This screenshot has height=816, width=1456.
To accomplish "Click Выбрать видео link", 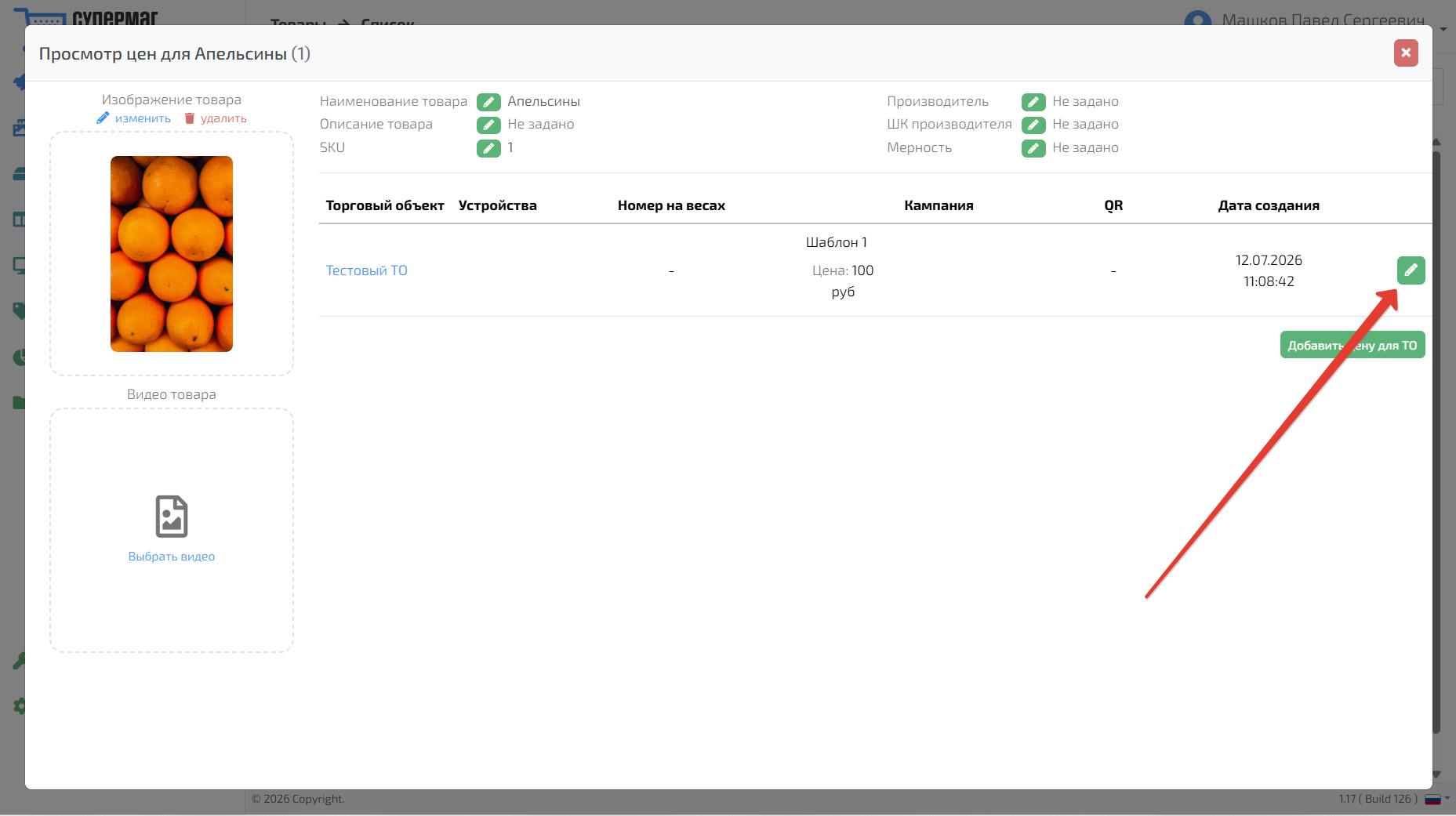I will [172, 557].
